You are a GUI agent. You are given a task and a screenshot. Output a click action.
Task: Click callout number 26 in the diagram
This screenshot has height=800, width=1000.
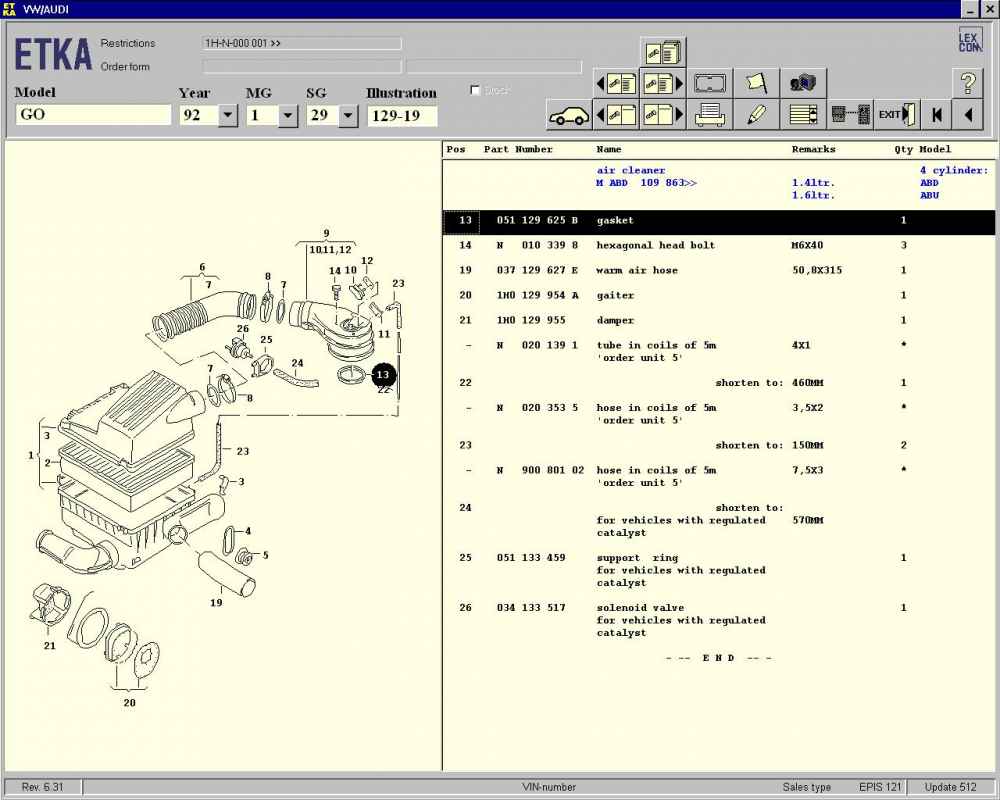(243, 329)
